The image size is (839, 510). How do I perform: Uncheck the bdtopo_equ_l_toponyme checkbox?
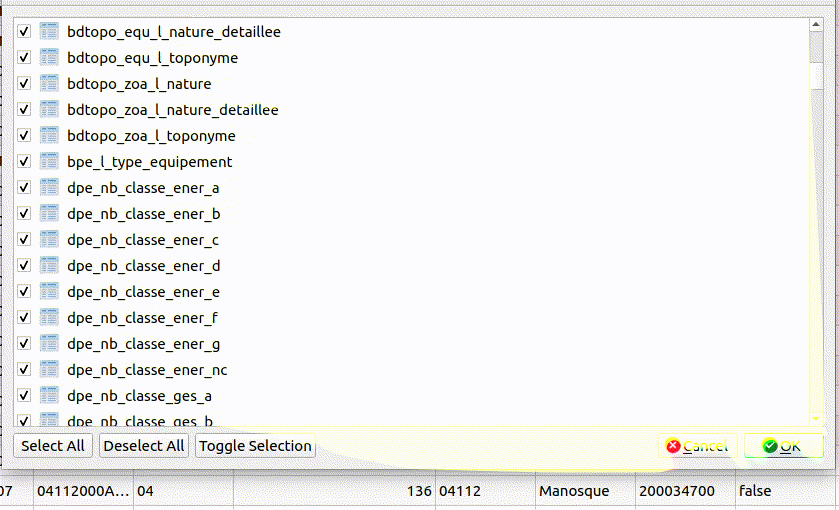tap(25, 58)
